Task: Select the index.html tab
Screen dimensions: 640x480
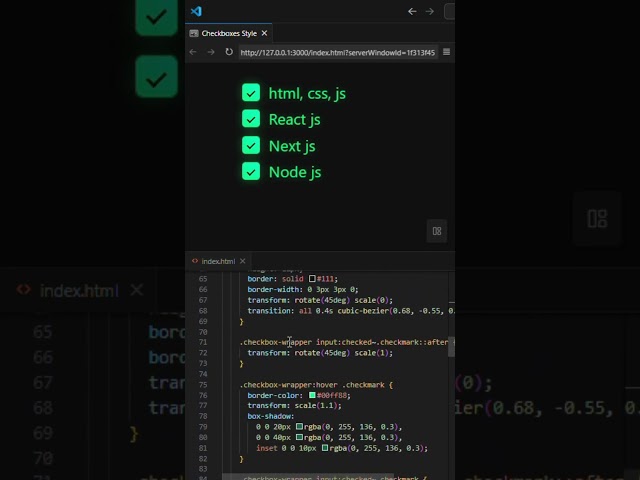Action: point(218,261)
